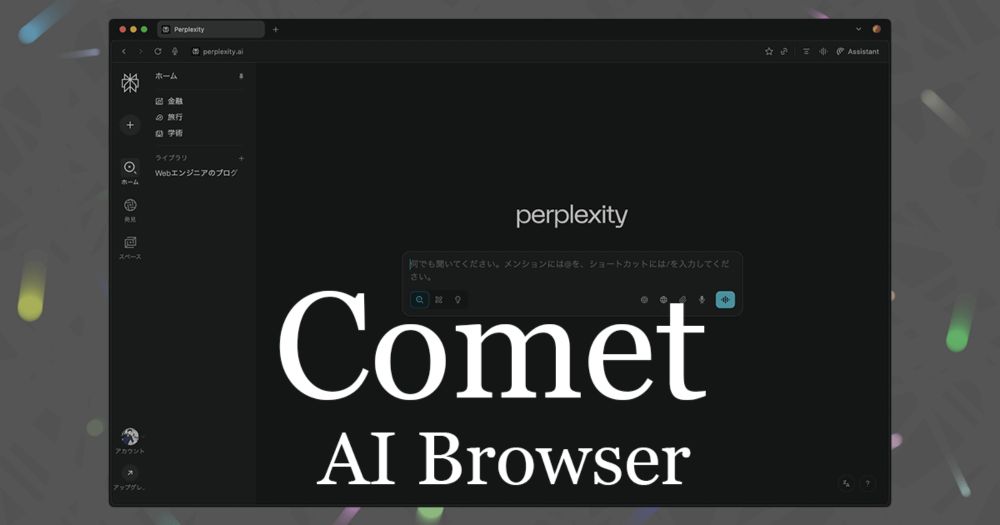This screenshot has height=525, width=1000.
Task: Start voice mode with the teal waveform button
Action: click(x=725, y=300)
